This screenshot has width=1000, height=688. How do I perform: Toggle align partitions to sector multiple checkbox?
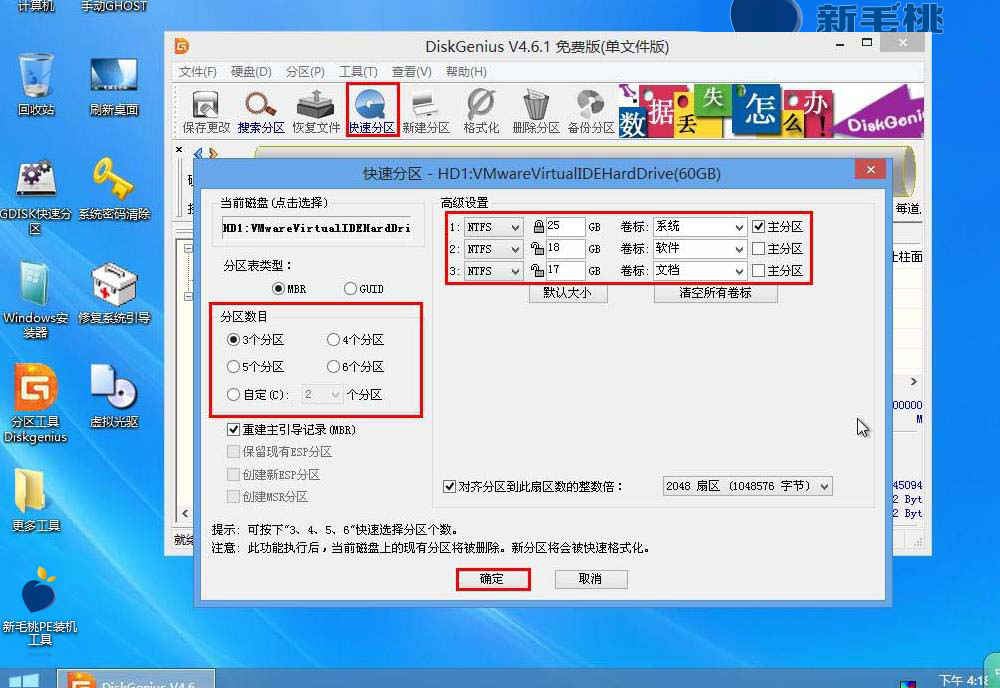coord(449,487)
